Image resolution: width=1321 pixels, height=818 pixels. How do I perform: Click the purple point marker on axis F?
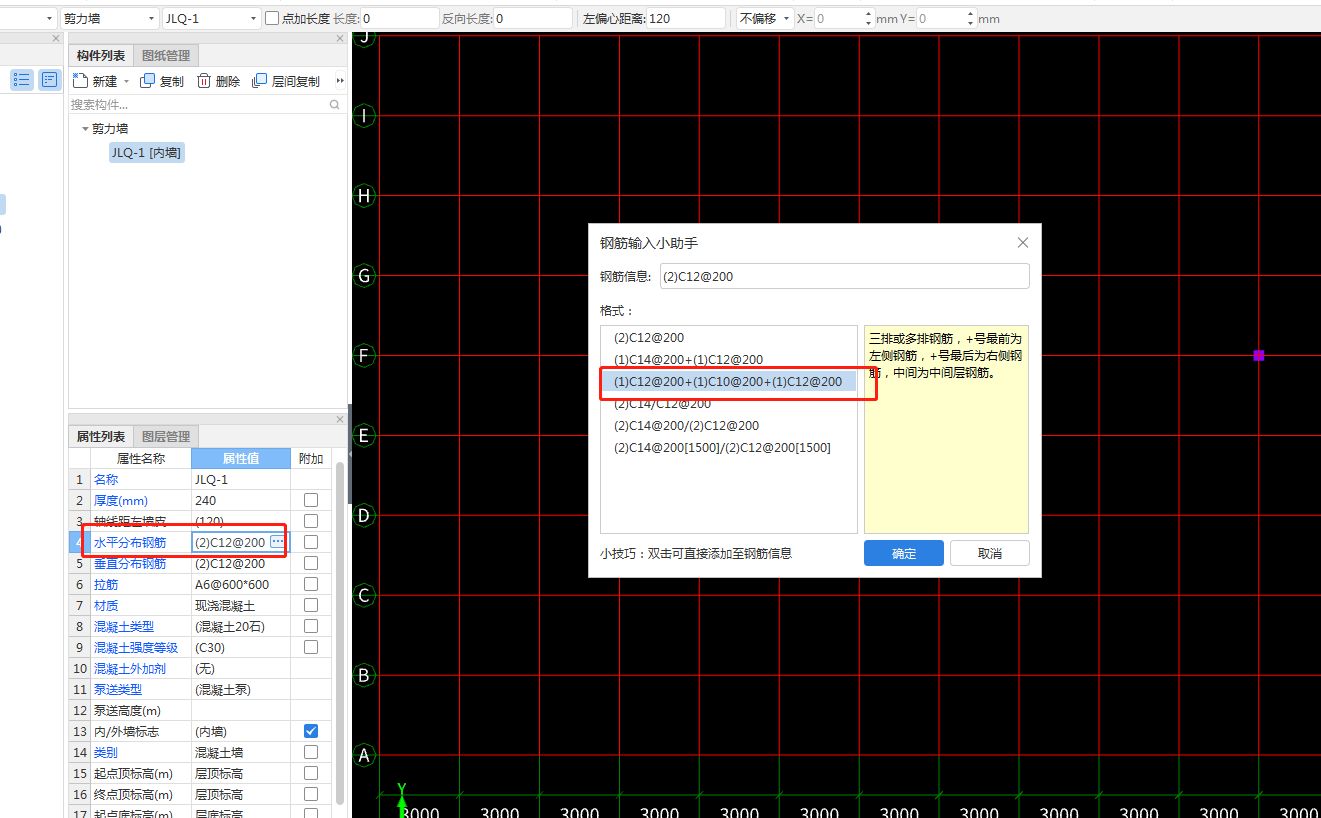coord(1259,355)
